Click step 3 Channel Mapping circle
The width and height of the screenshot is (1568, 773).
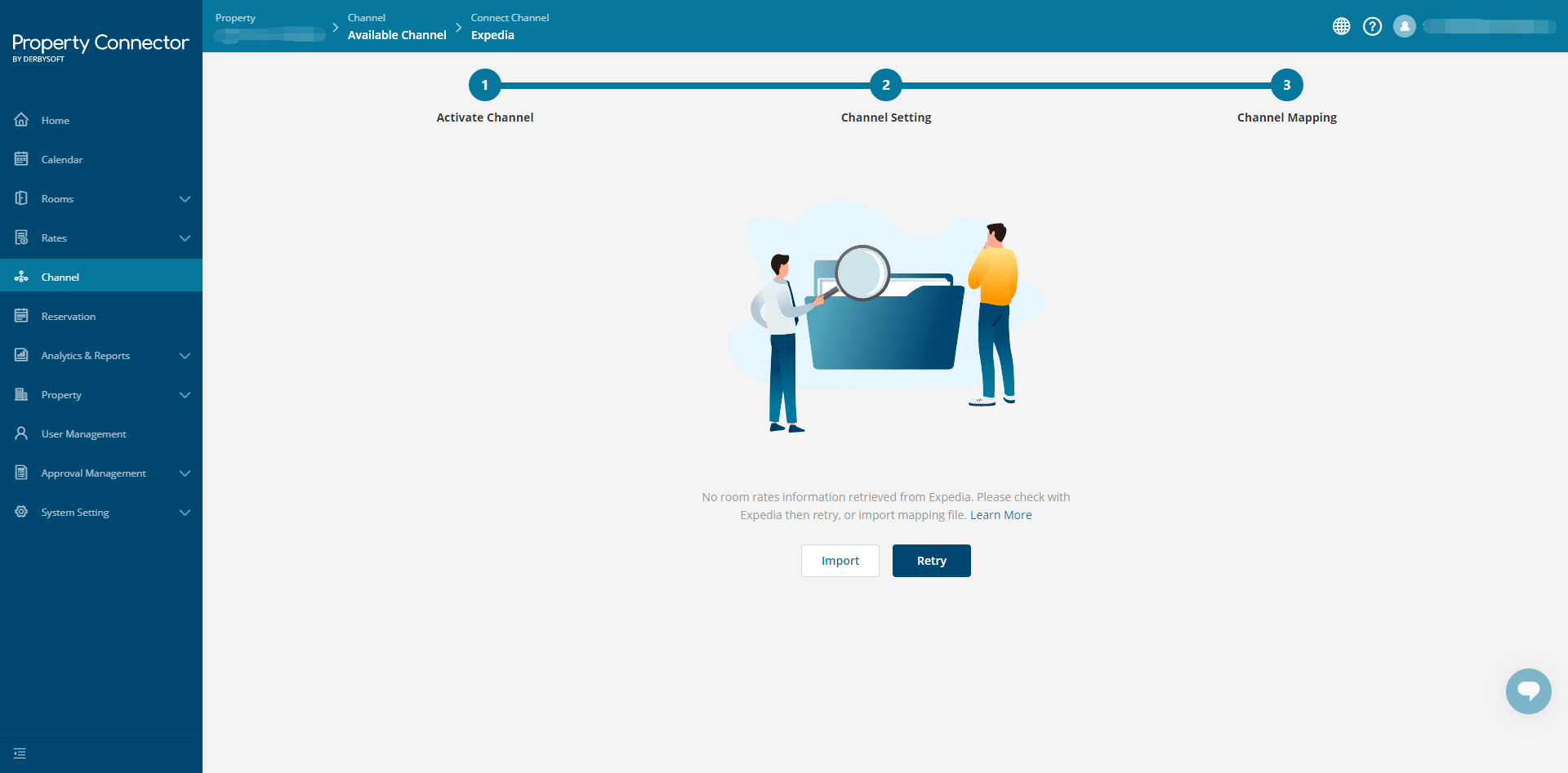click(1287, 85)
